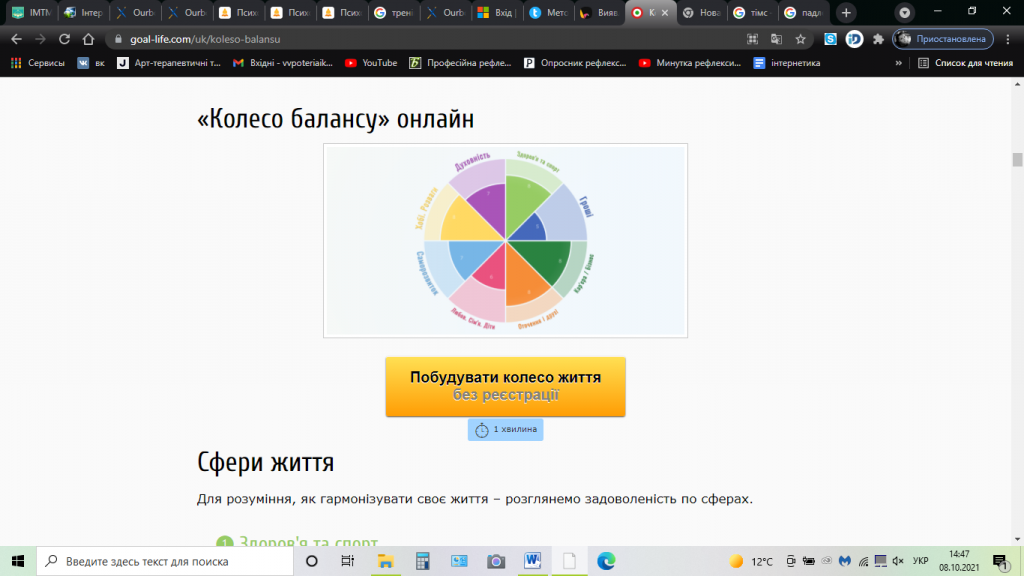Click the Побудувати колесо життя button
The image size is (1024, 576).
click(505, 386)
